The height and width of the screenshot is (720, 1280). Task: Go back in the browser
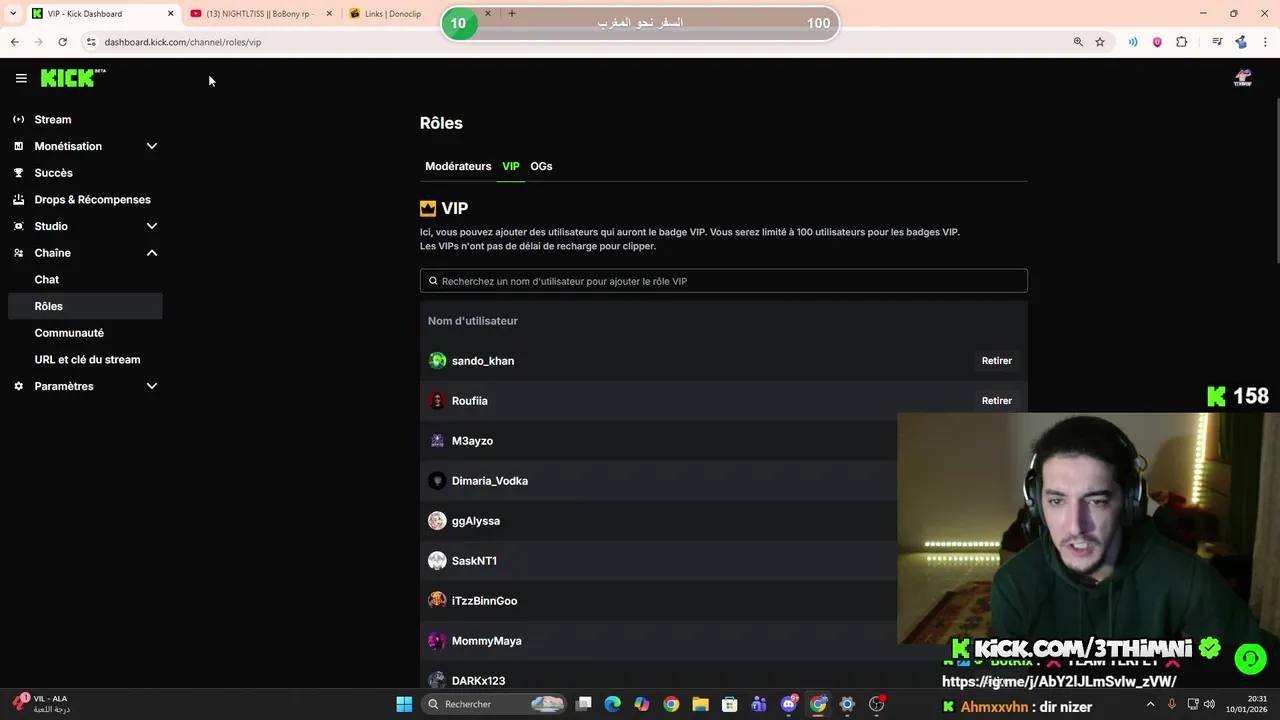[15, 42]
